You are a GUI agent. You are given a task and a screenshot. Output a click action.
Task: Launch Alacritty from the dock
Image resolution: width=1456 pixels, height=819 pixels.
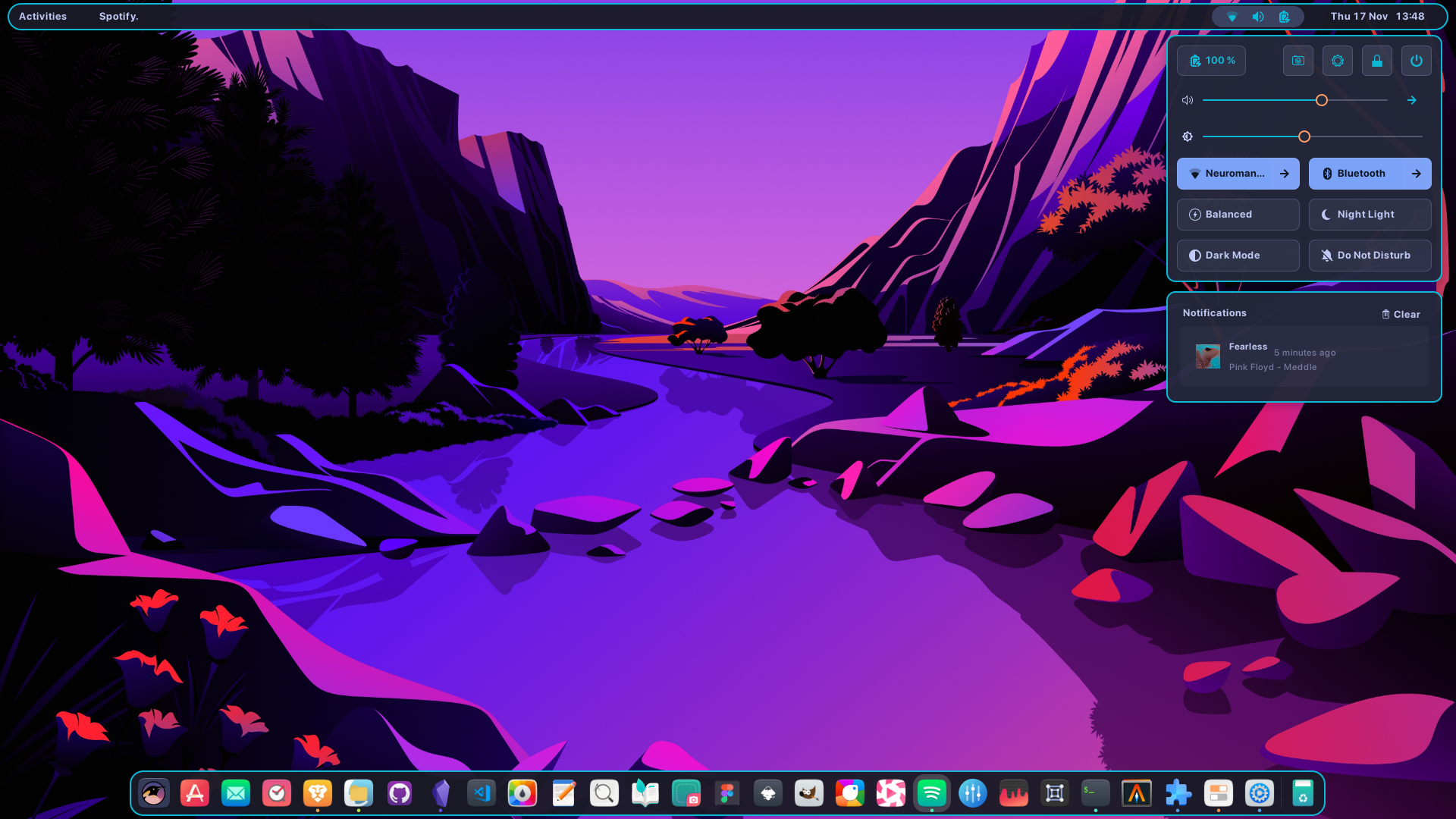tap(1137, 793)
